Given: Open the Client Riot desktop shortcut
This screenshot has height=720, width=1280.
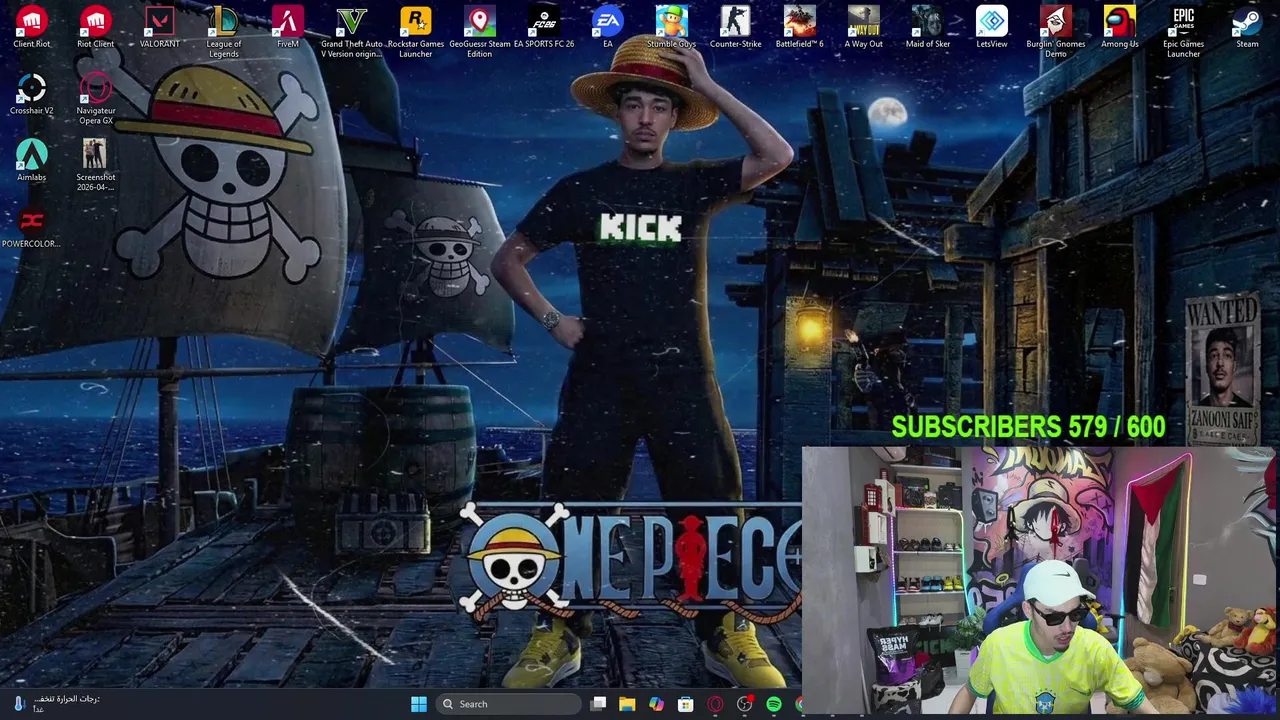Looking at the screenshot, I should click(x=32, y=28).
